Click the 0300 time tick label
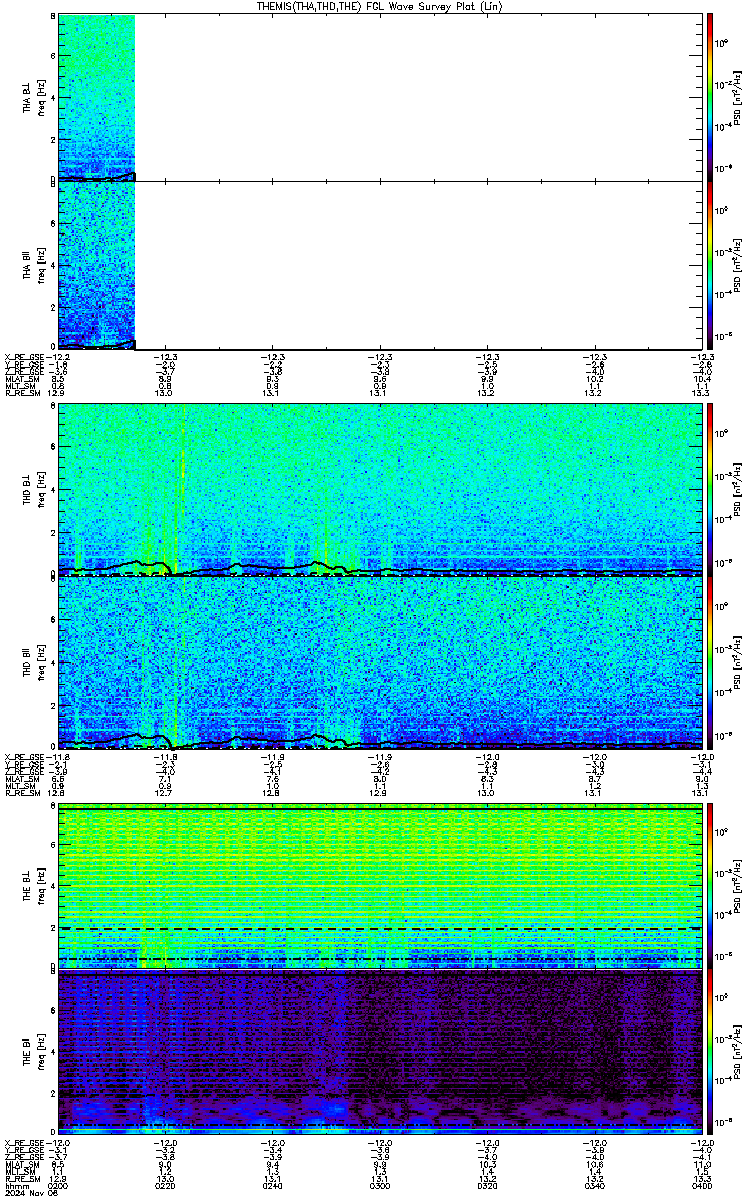This screenshot has width=750, height=1200. (x=379, y=1185)
